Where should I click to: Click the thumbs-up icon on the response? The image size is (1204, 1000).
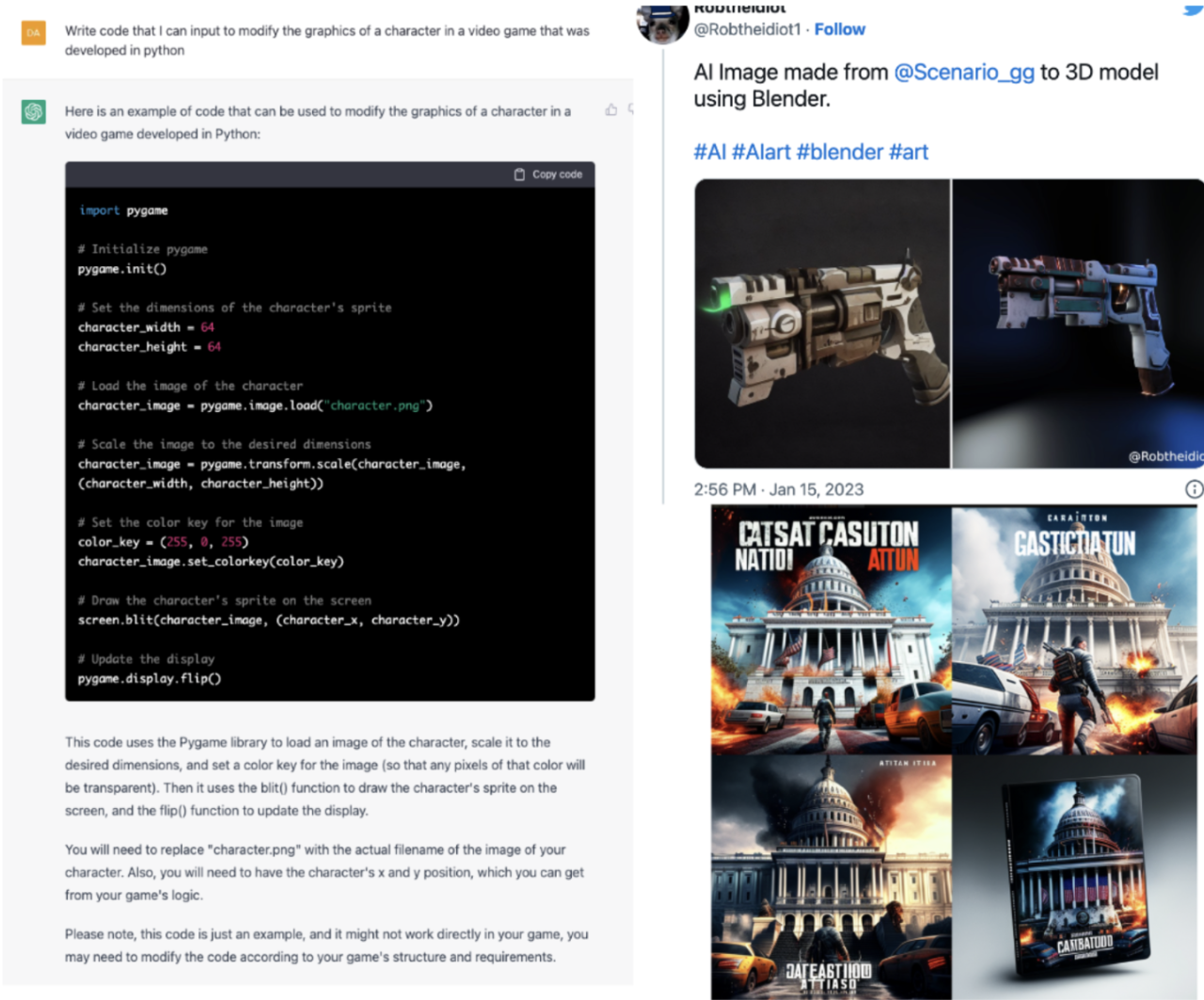click(611, 110)
